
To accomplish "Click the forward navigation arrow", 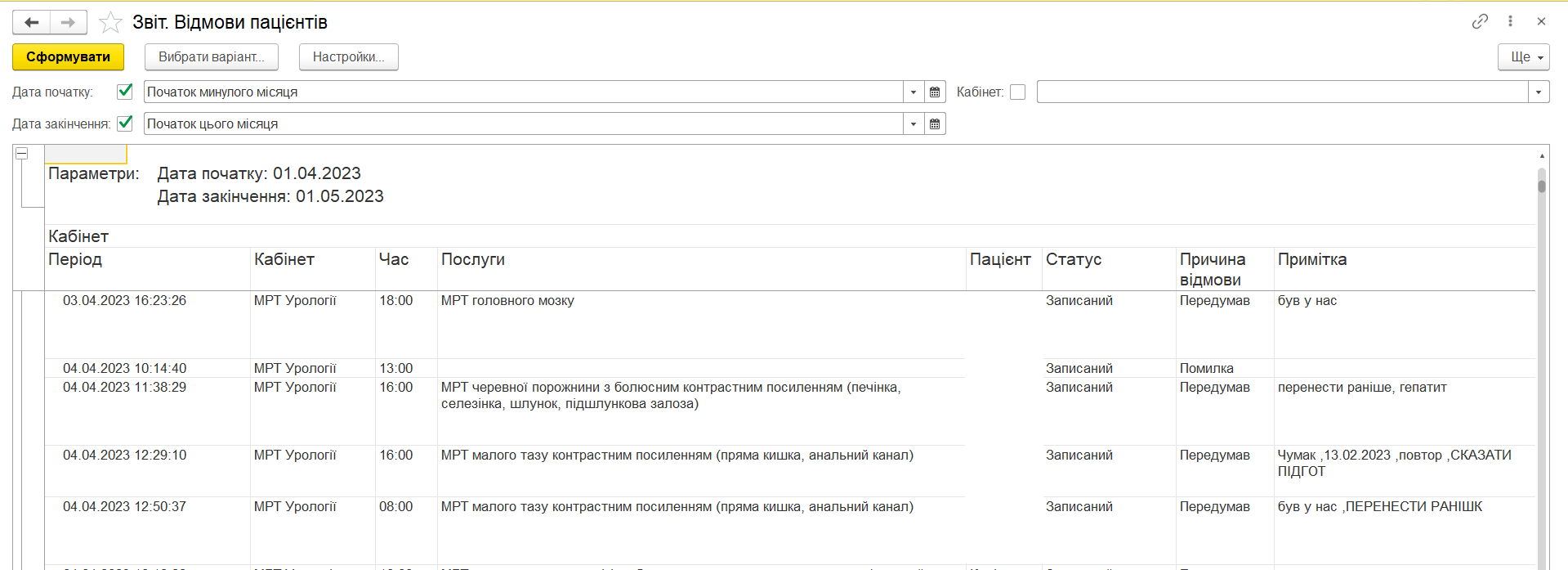I will coord(68,22).
